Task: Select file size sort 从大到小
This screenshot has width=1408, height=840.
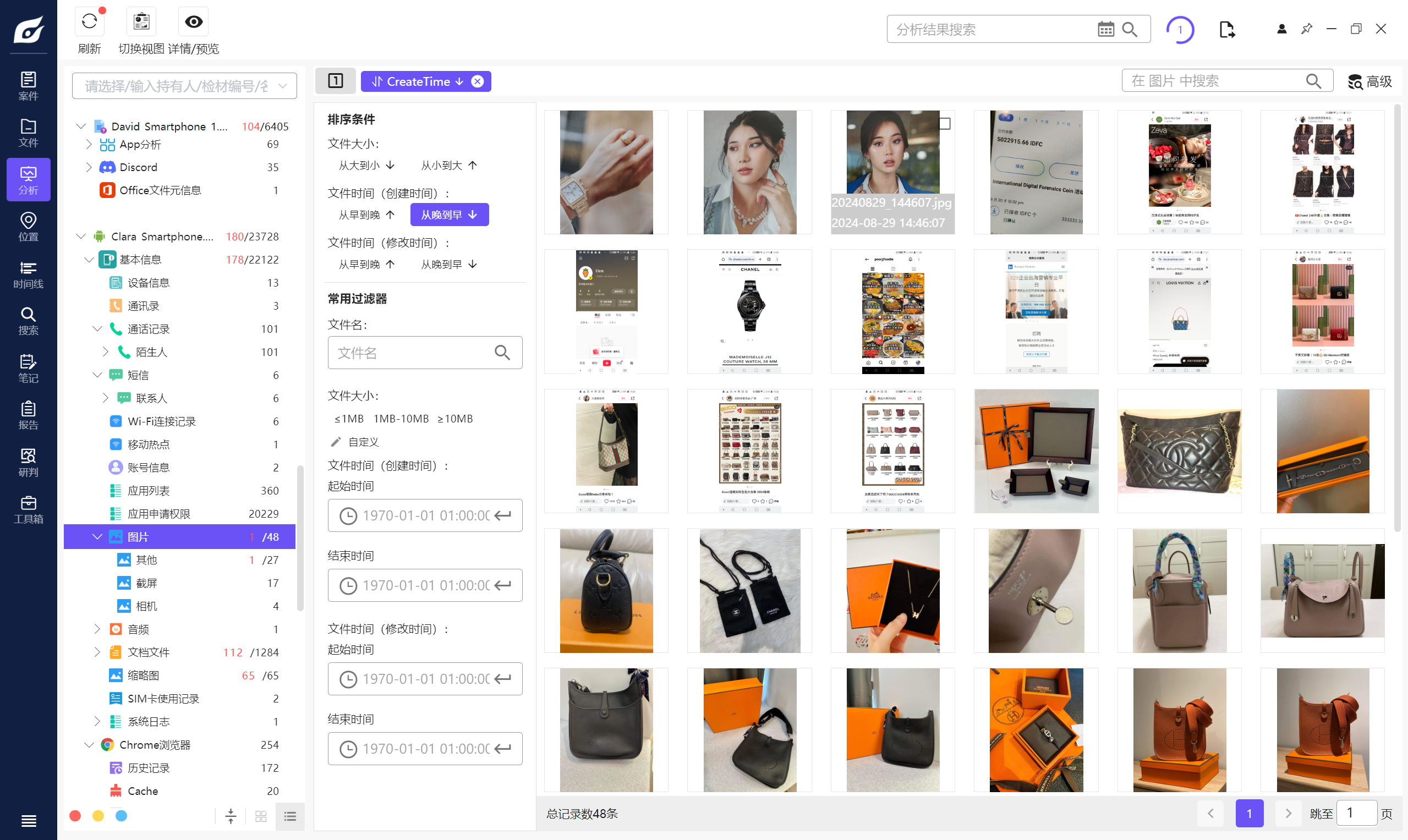Action: 366,165
